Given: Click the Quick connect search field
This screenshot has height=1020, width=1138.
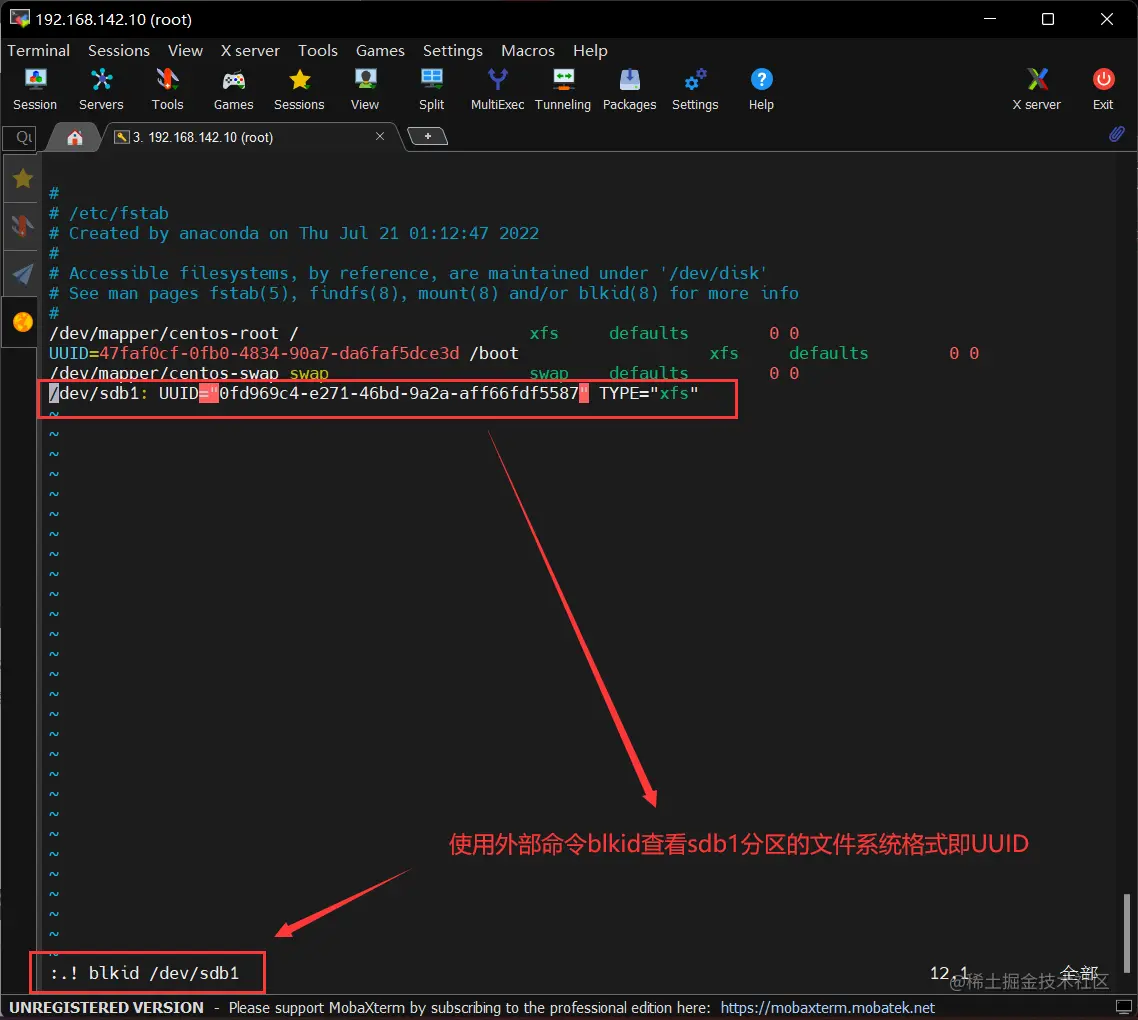Looking at the screenshot, I should [x=20, y=137].
